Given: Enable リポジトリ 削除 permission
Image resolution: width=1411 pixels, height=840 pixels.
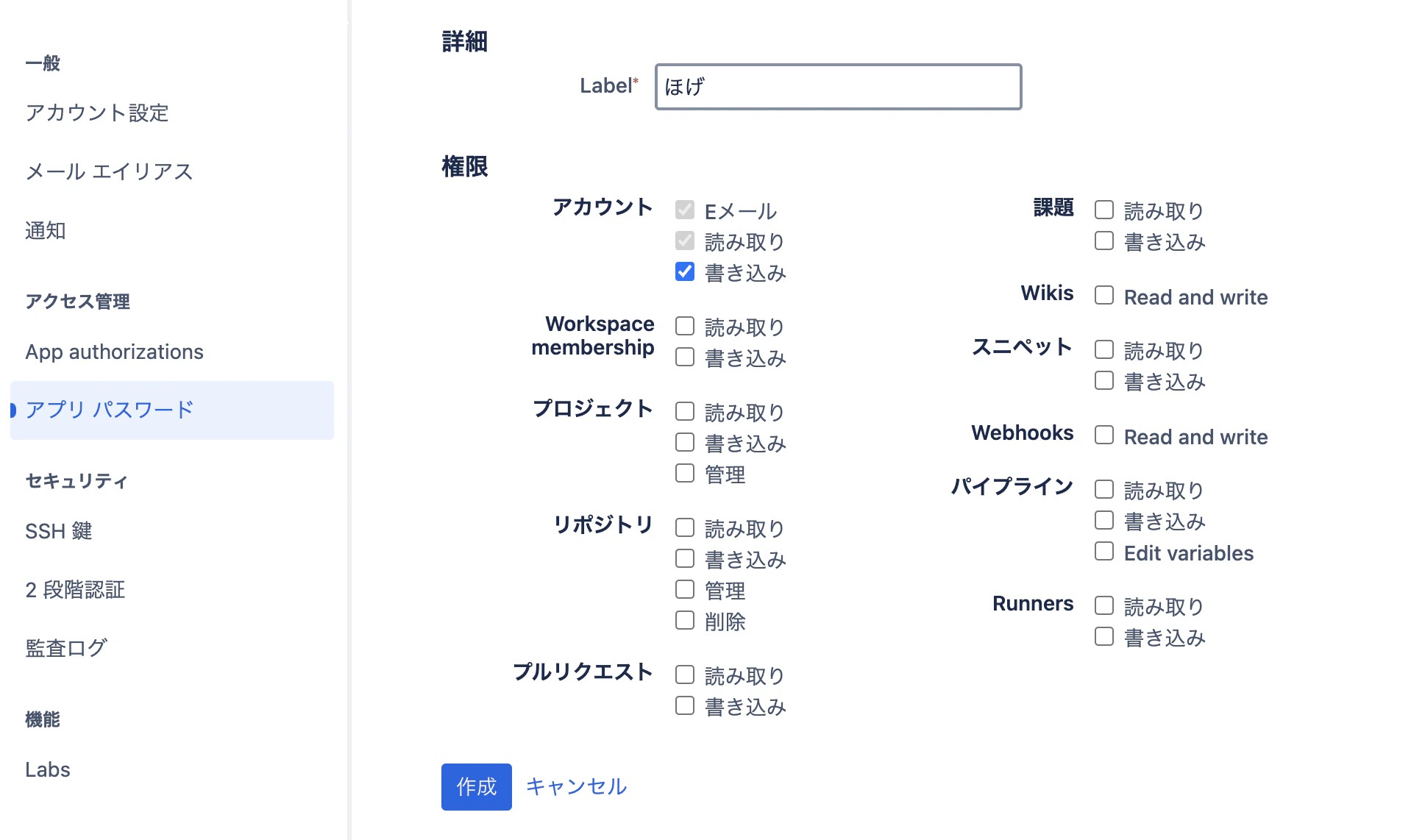Looking at the screenshot, I should tap(685, 620).
